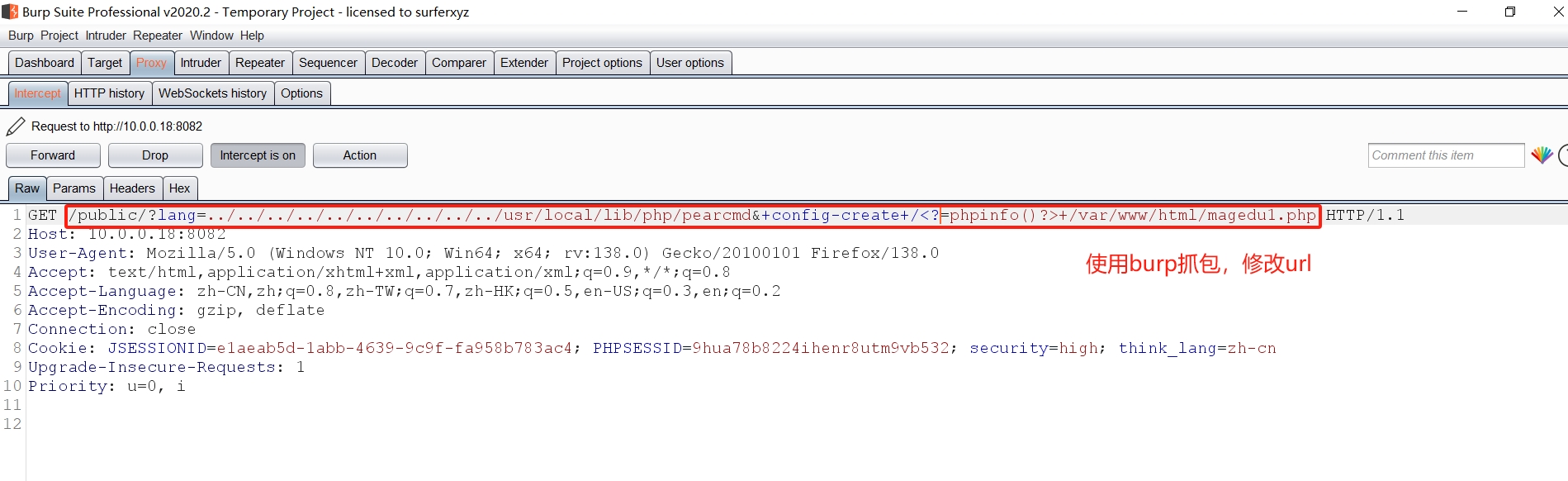Image resolution: width=1568 pixels, height=481 pixels.
Task: Click the Comment this item field
Action: click(1446, 155)
